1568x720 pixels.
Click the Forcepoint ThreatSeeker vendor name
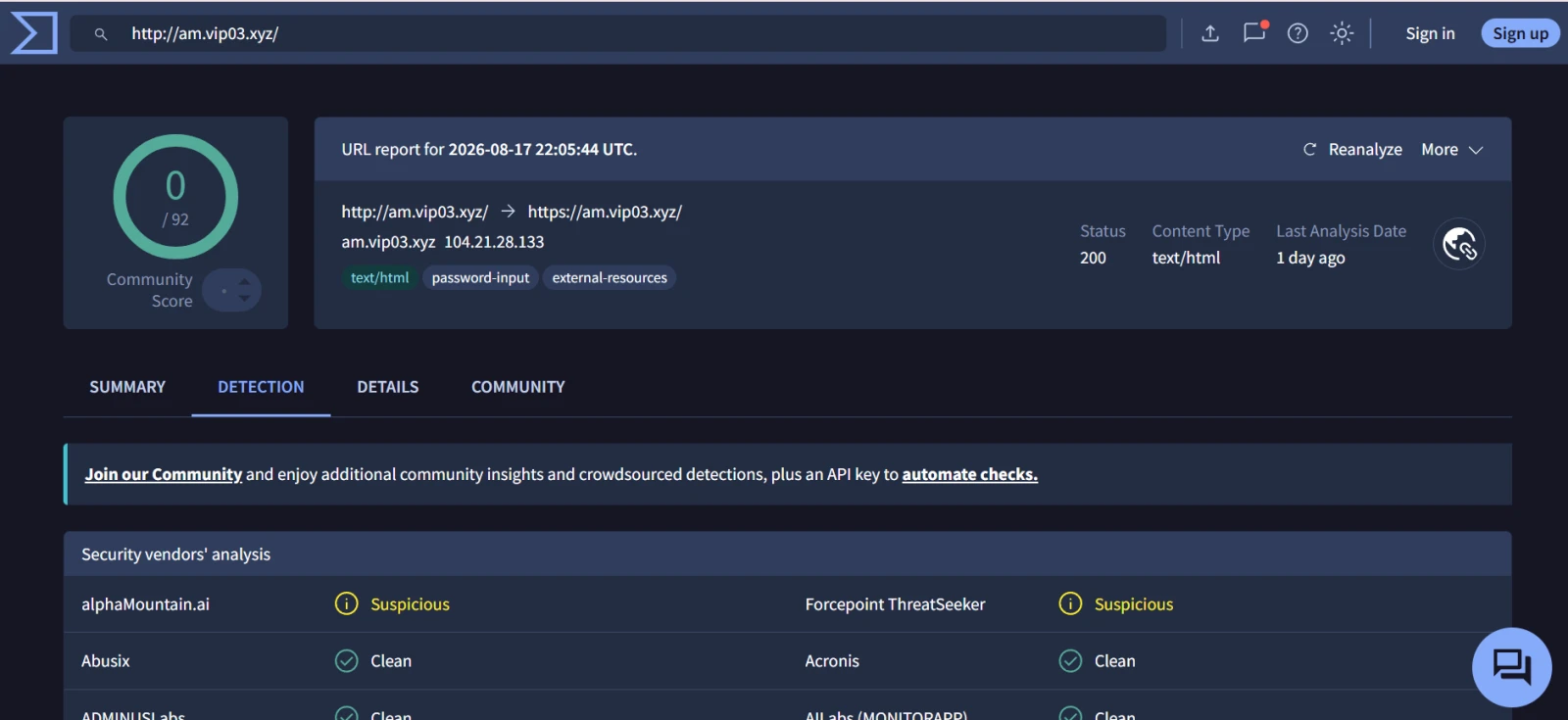(x=895, y=604)
